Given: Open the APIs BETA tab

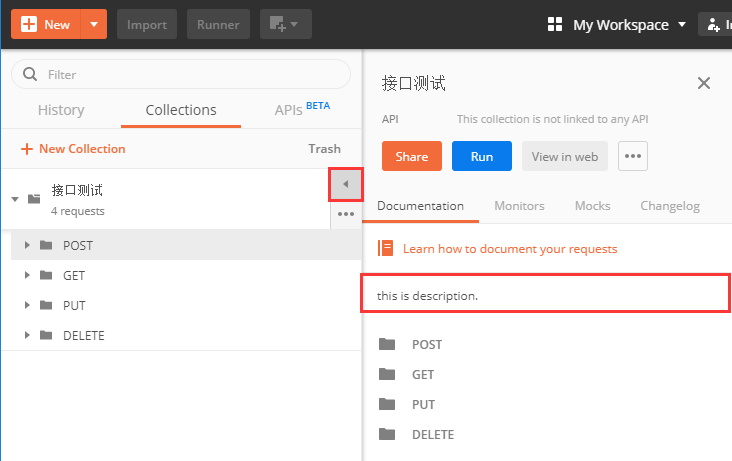Looking at the screenshot, I should click(302, 109).
